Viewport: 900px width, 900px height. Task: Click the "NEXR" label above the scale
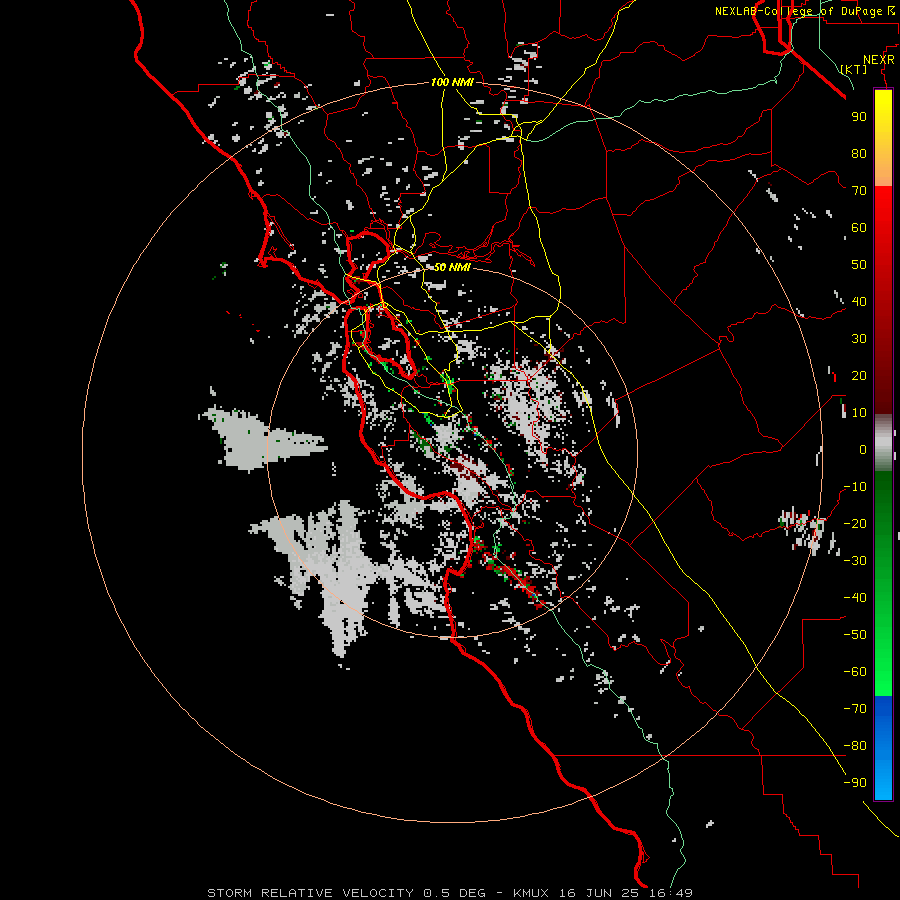coord(879,60)
